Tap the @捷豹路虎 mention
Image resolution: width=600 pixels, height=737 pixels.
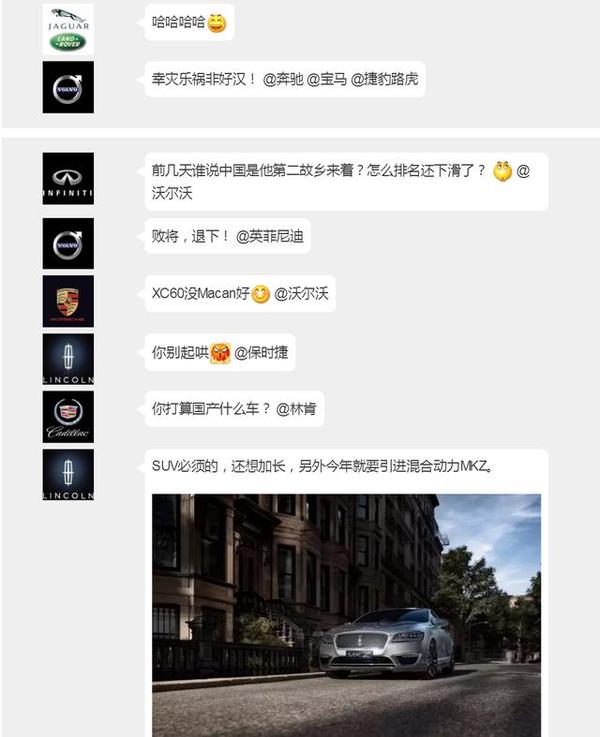click(384, 79)
